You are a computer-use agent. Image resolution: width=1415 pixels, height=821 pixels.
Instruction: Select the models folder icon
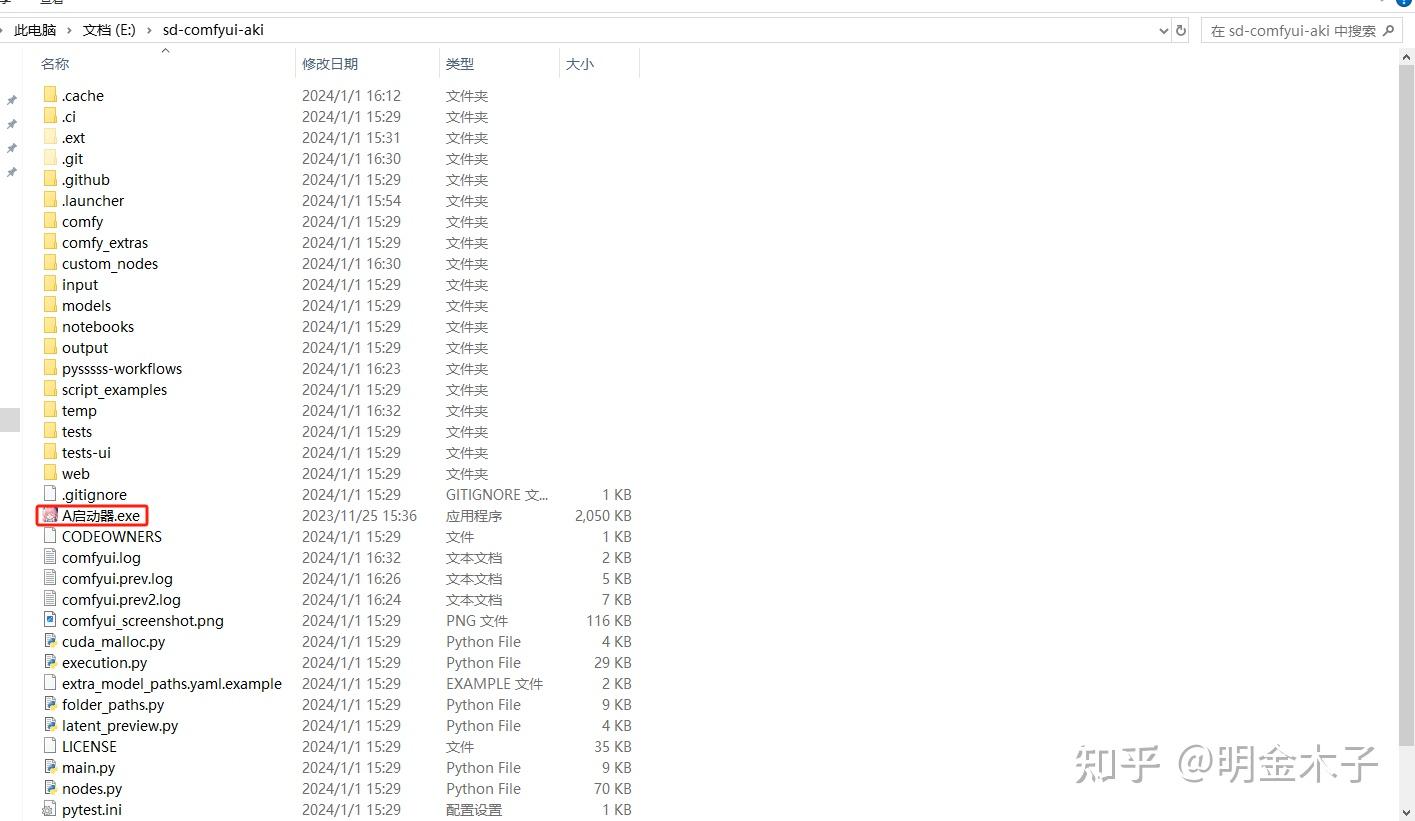coord(50,305)
